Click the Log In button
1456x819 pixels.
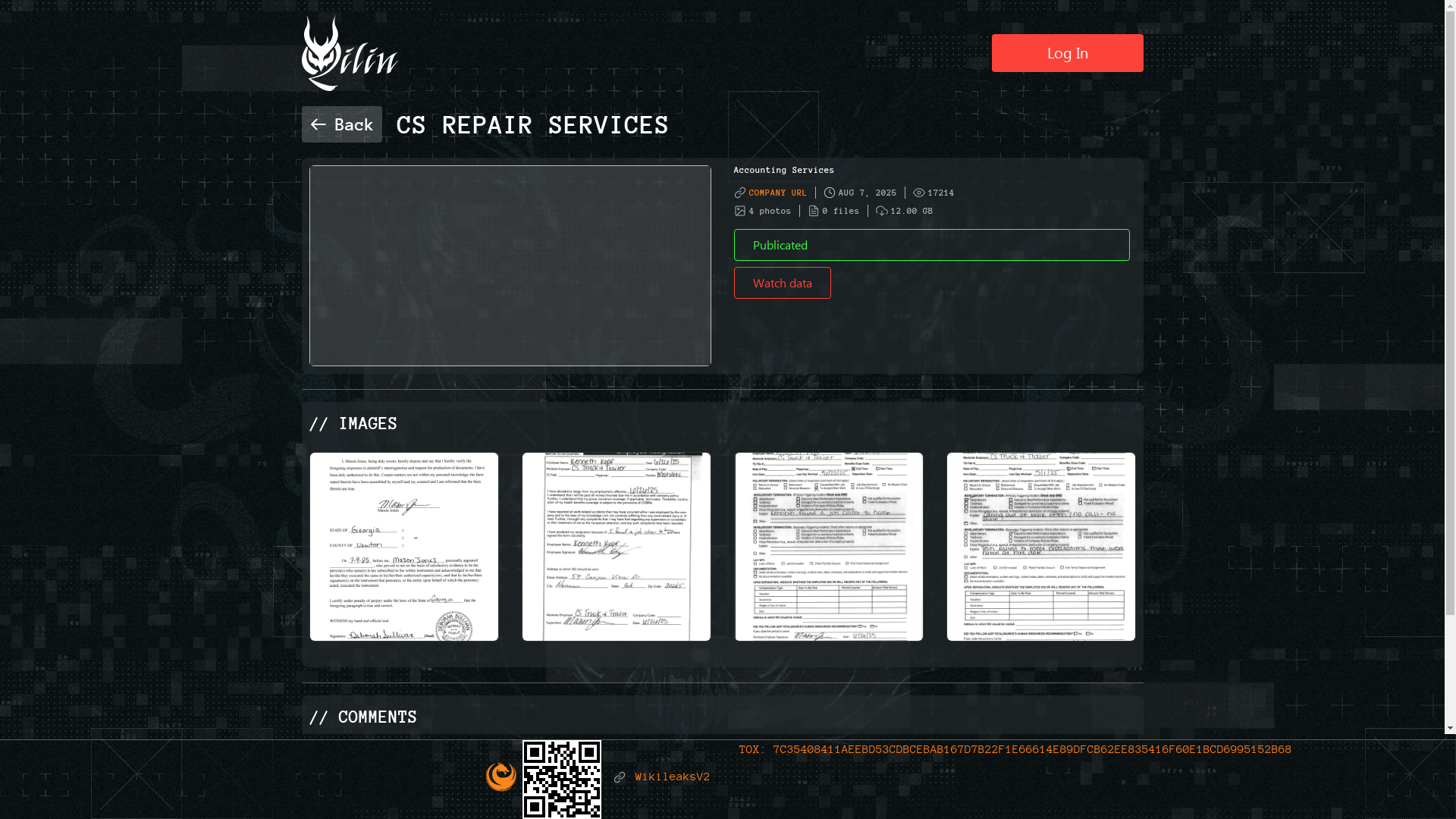[x=1066, y=53]
